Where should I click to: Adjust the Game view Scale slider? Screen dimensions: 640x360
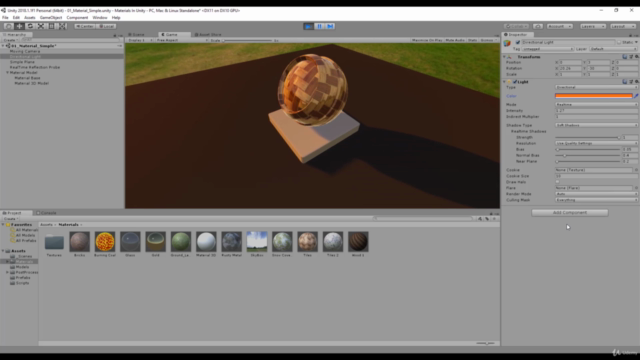click(247, 40)
